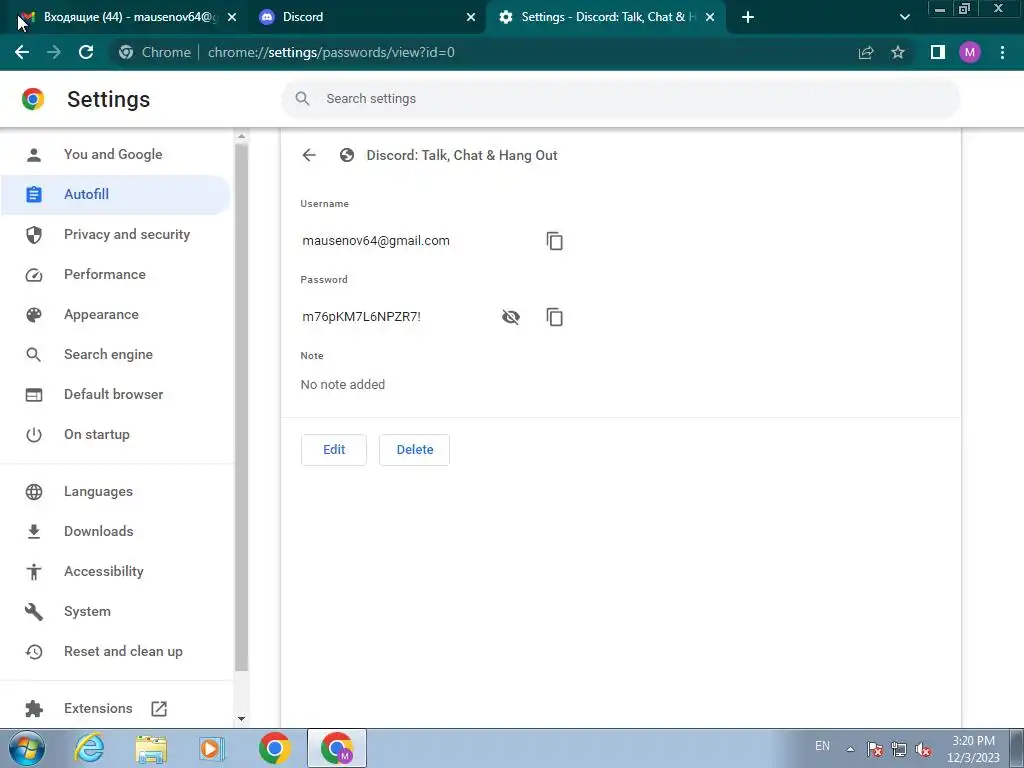This screenshot has height=768, width=1024.
Task: Click the Action Center flag icon
Action: 875,749
